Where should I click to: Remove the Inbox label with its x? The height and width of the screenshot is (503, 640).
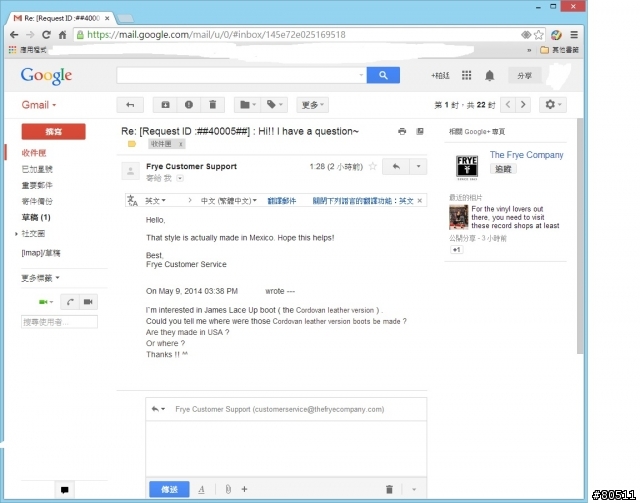click(181, 144)
